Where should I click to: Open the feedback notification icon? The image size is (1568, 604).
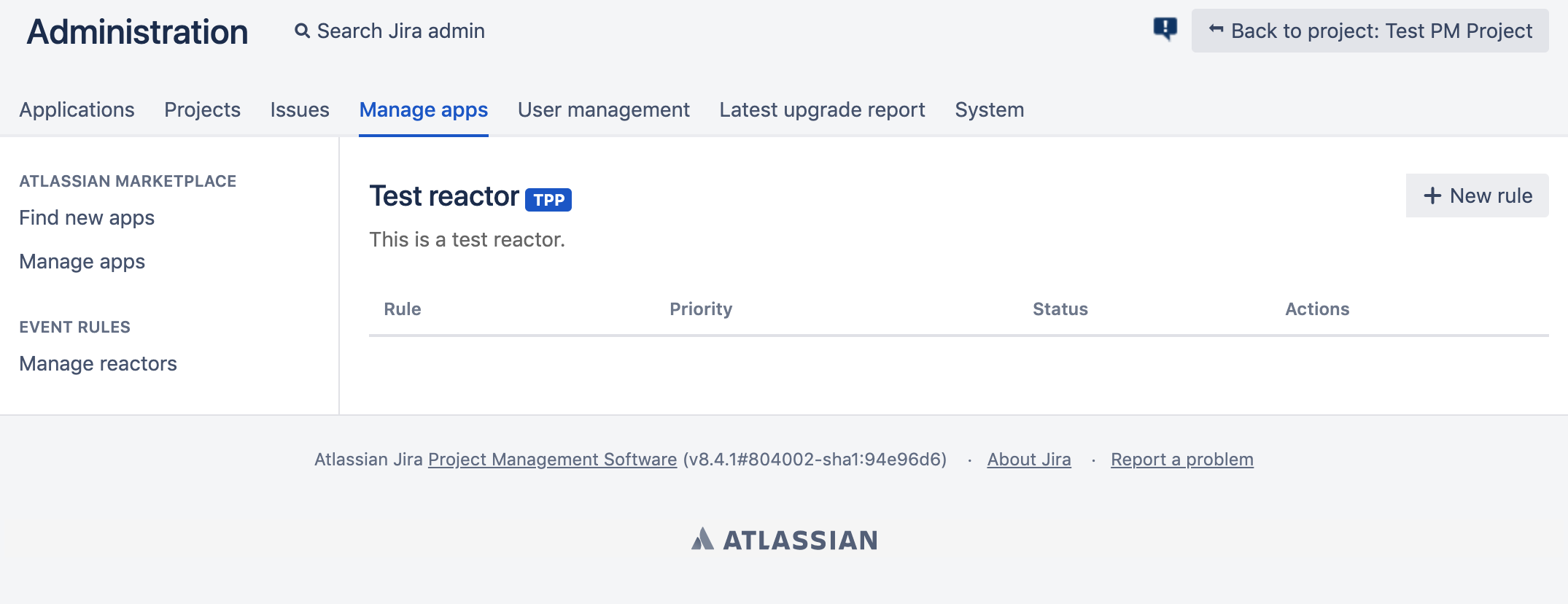(1165, 29)
